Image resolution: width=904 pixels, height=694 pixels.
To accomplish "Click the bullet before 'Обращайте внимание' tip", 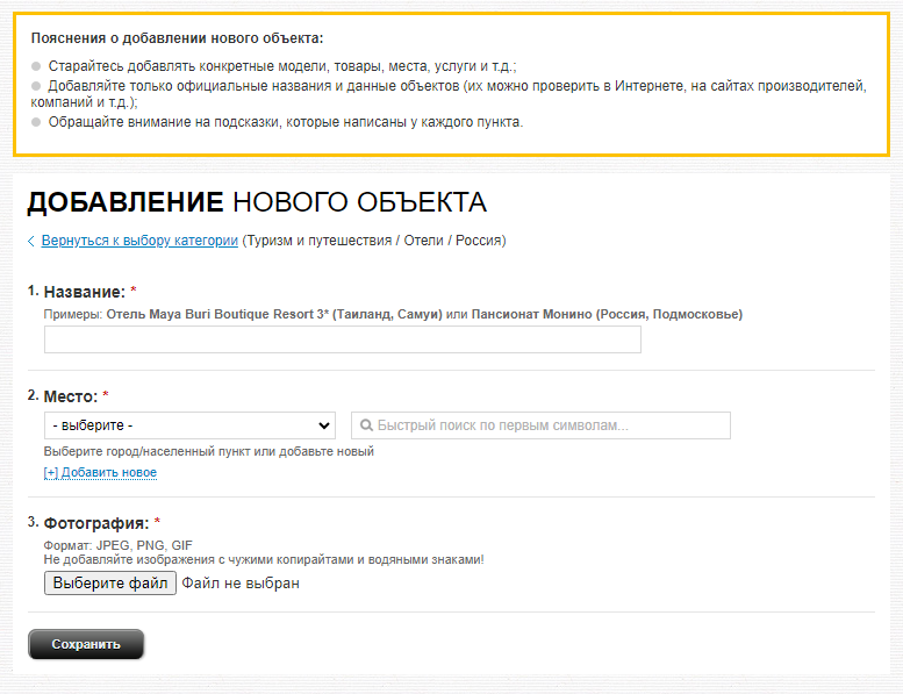I will (37, 123).
